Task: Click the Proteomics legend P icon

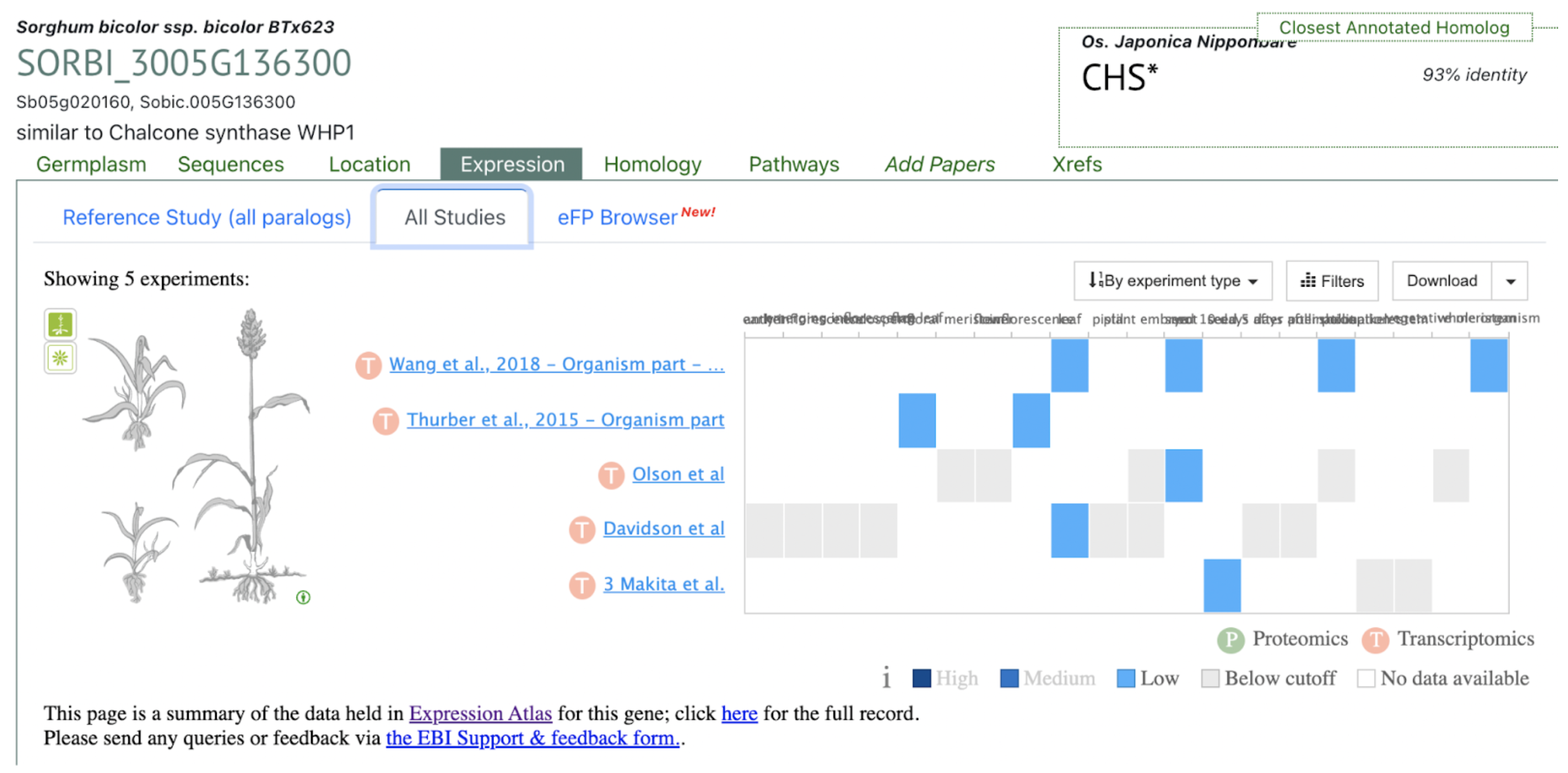Action: [x=1231, y=640]
